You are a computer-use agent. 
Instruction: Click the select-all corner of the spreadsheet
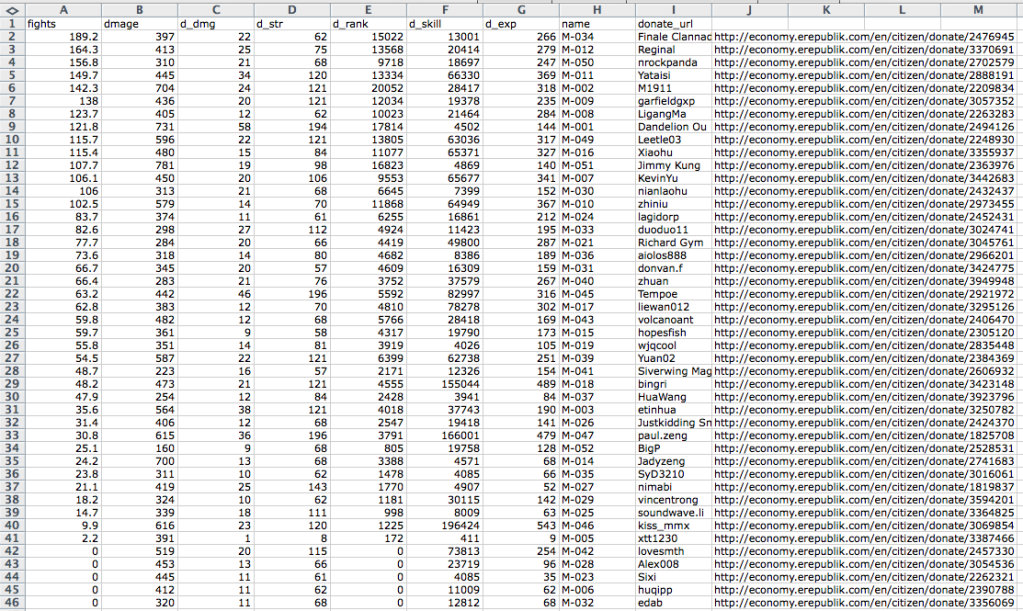click(x=12, y=8)
